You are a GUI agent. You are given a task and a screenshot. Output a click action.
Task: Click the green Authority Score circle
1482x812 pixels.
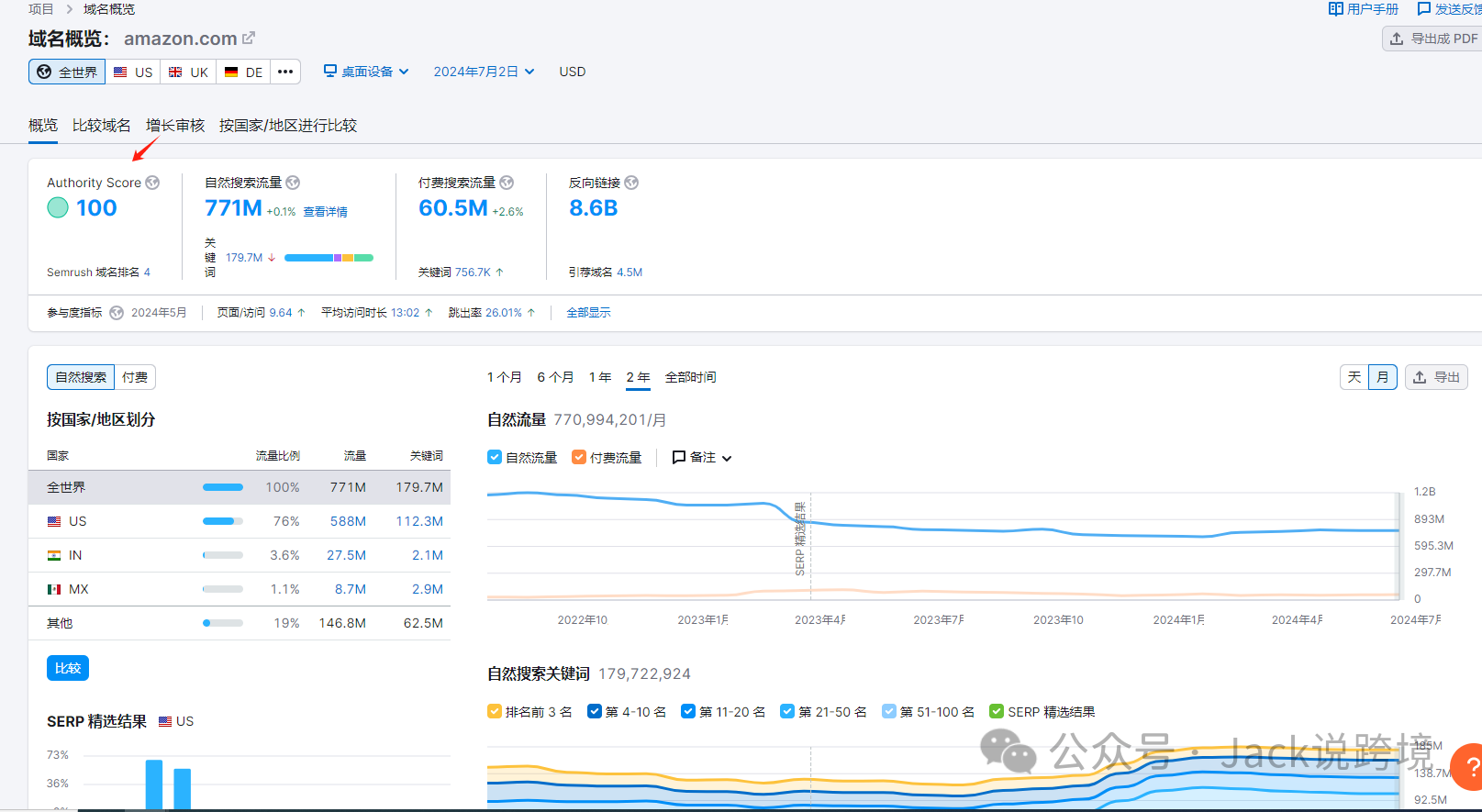pos(58,208)
